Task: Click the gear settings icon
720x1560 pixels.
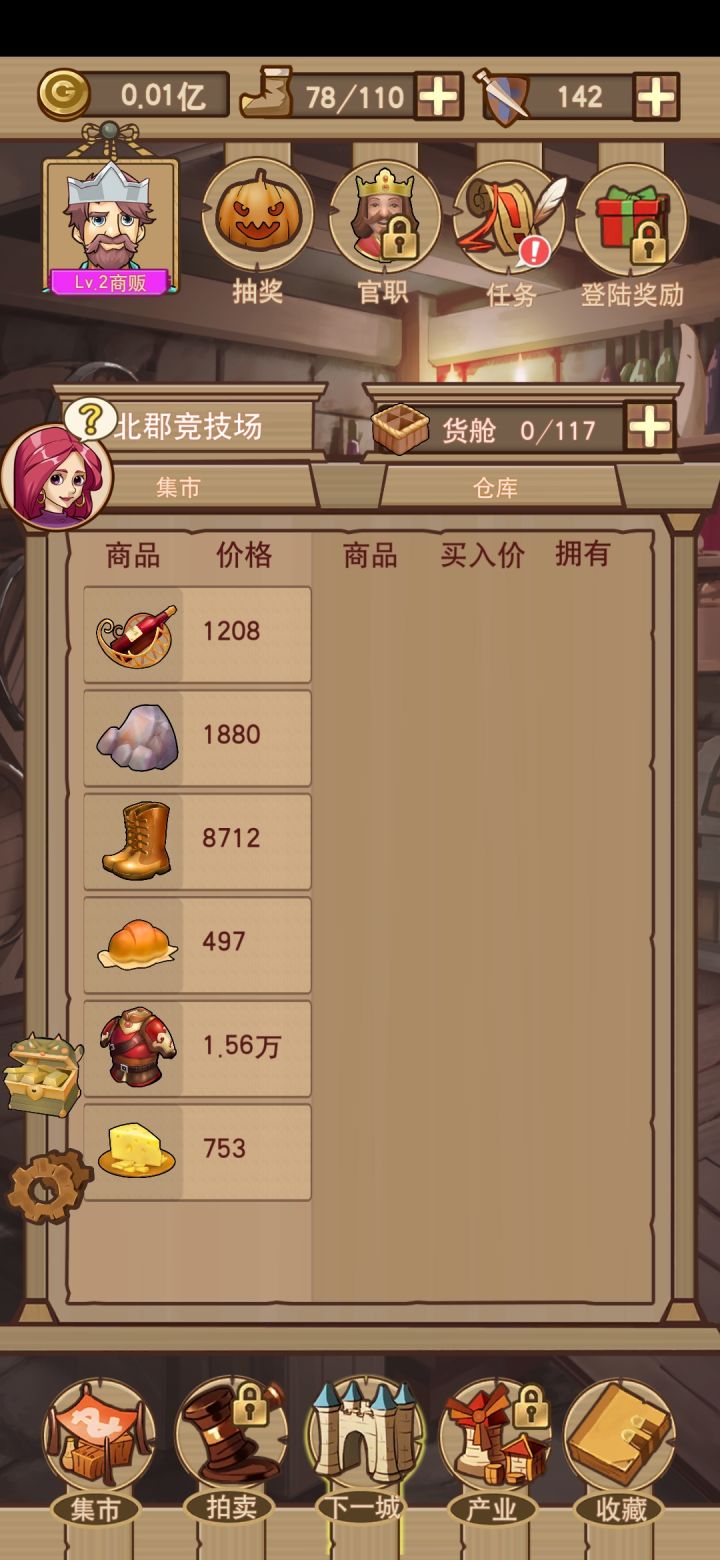Action: pyautogui.click(x=46, y=1186)
